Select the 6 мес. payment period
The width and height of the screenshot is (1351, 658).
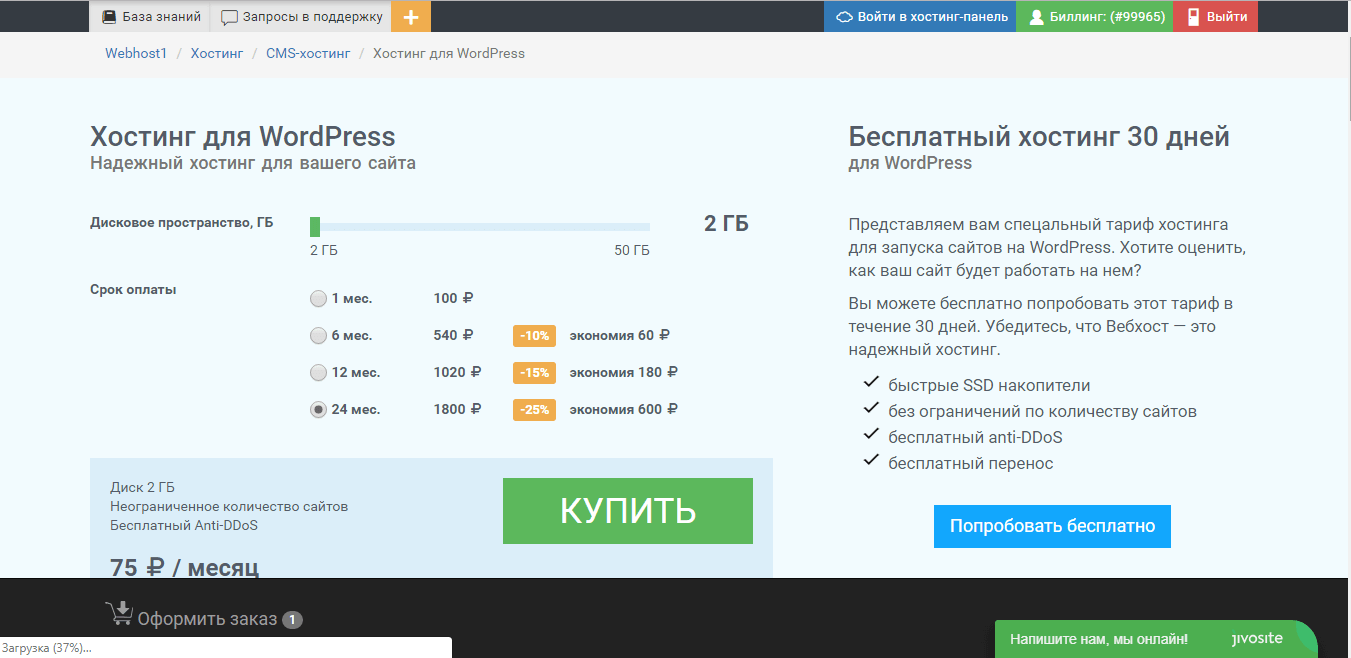click(x=318, y=335)
